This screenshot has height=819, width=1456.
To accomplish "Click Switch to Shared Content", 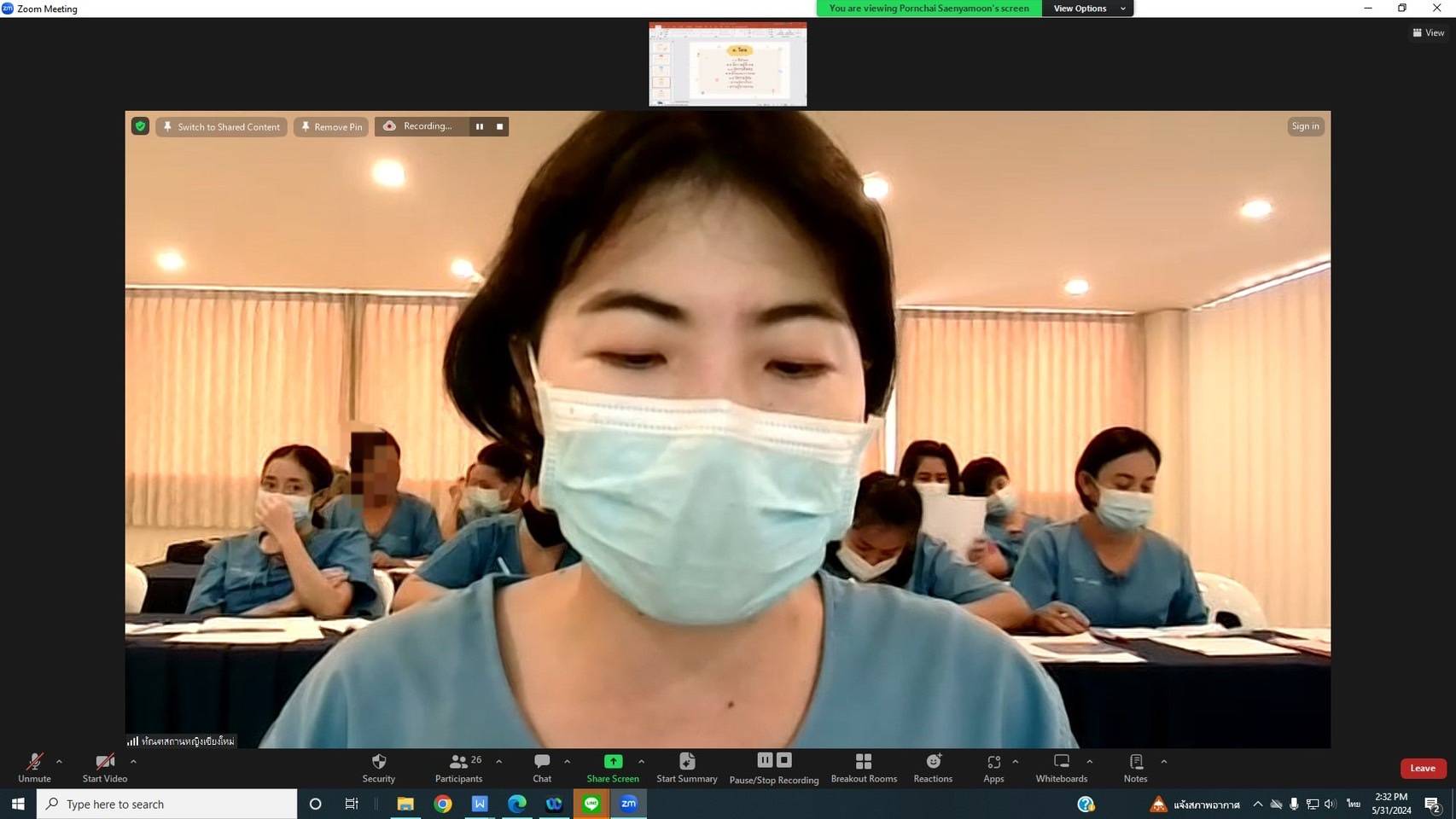I will click(221, 127).
